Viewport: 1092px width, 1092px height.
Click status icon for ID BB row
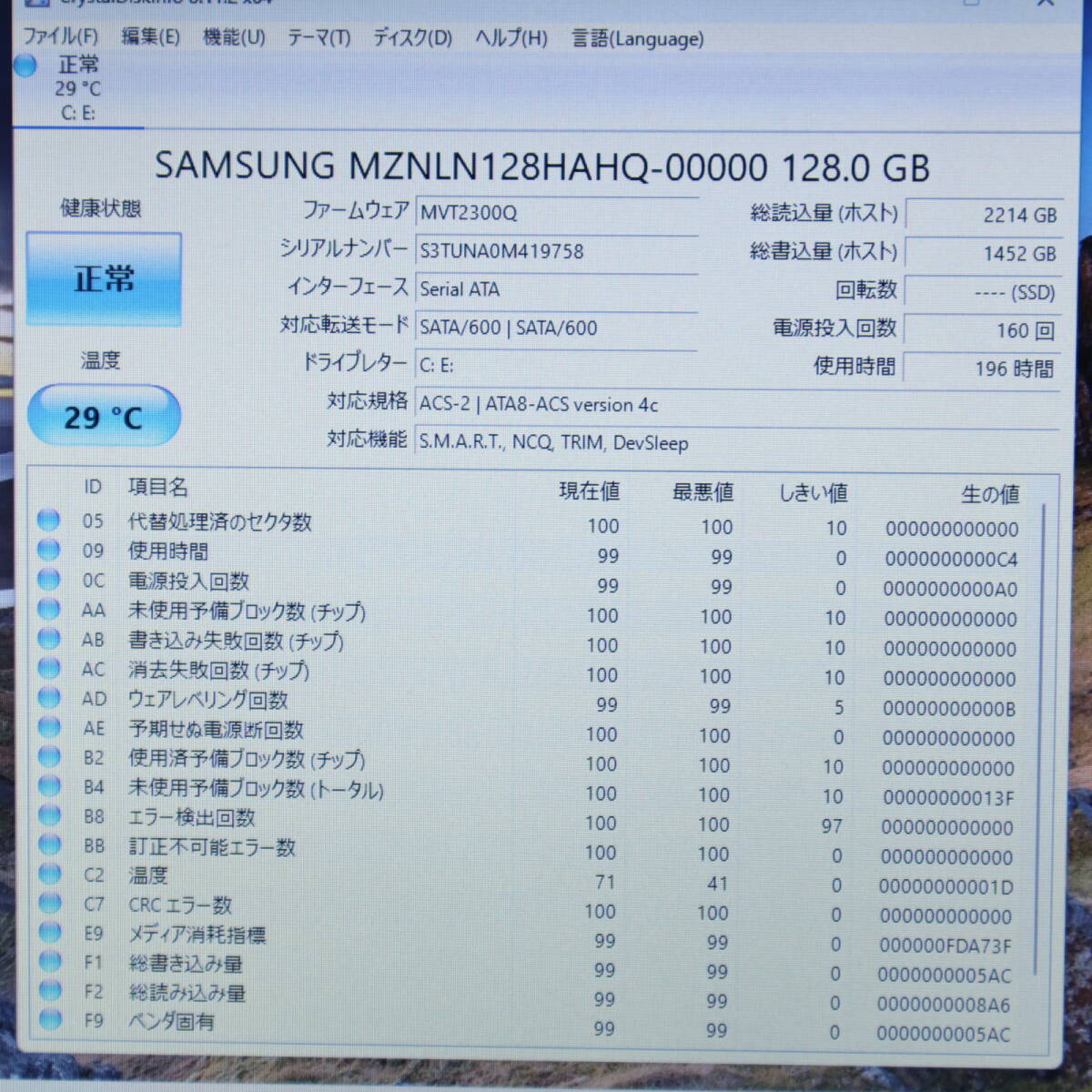[x=48, y=844]
